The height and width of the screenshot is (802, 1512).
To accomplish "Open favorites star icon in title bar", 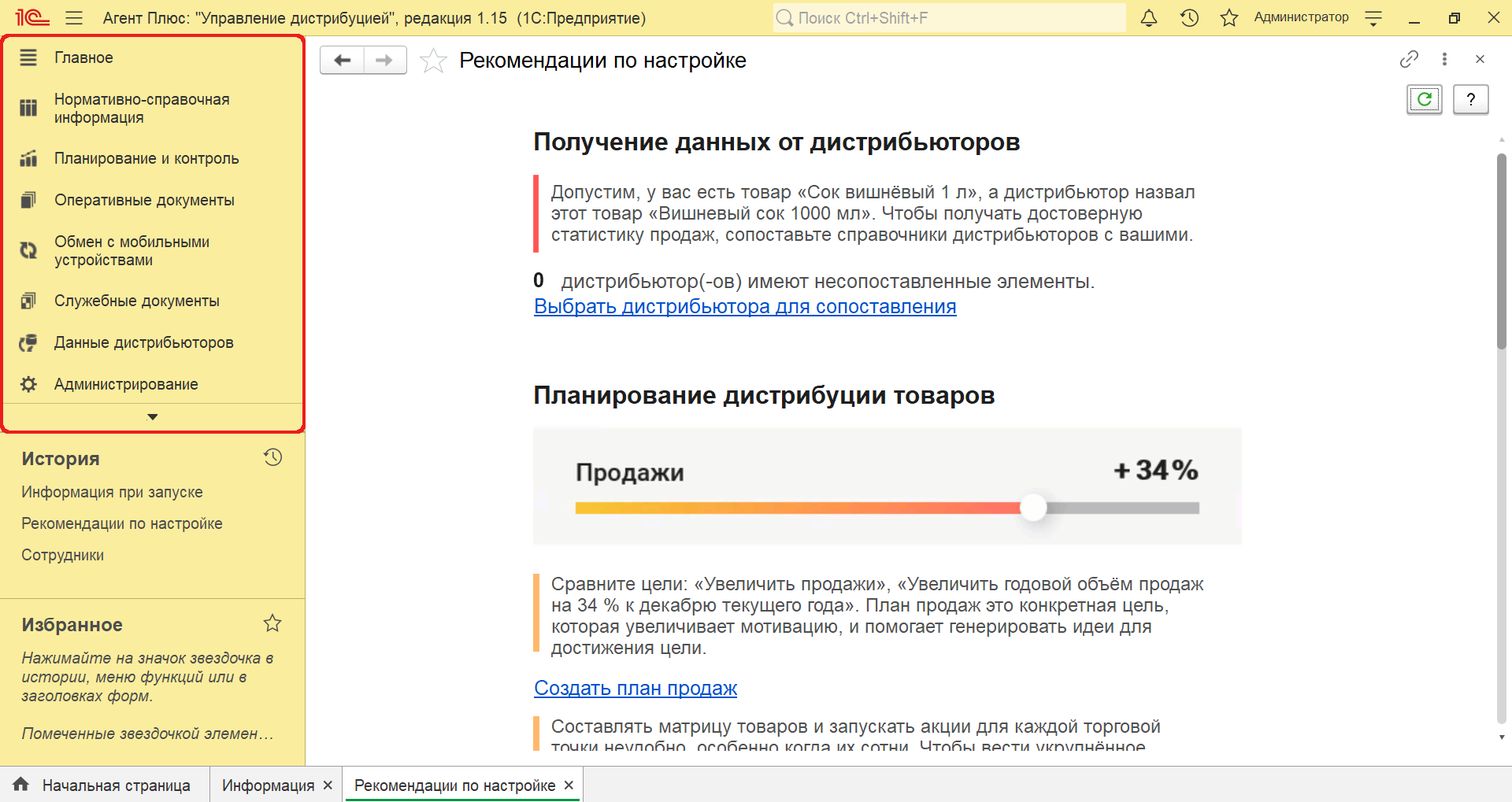I will pos(1228,18).
